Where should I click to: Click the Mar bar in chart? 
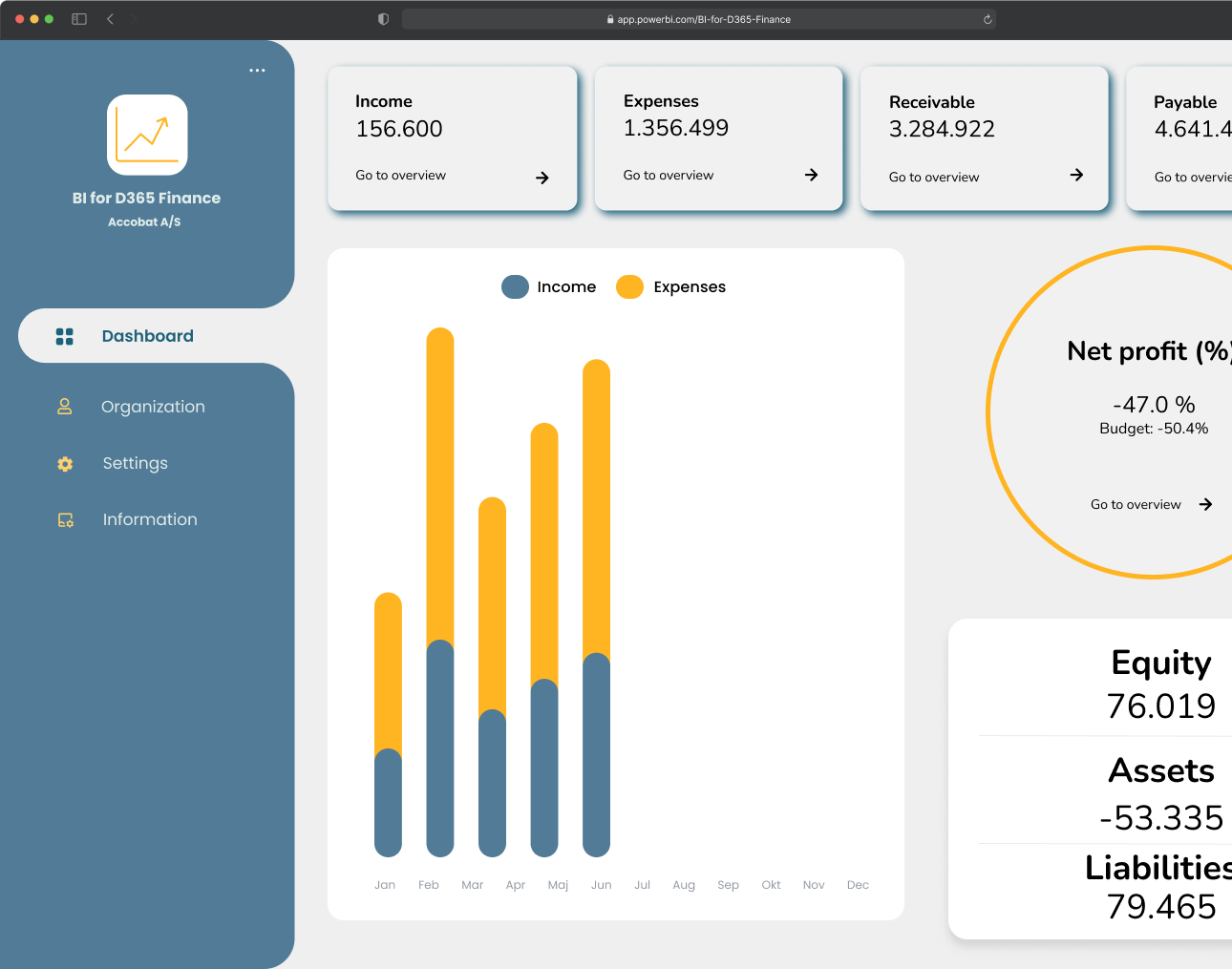[x=492, y=677]
